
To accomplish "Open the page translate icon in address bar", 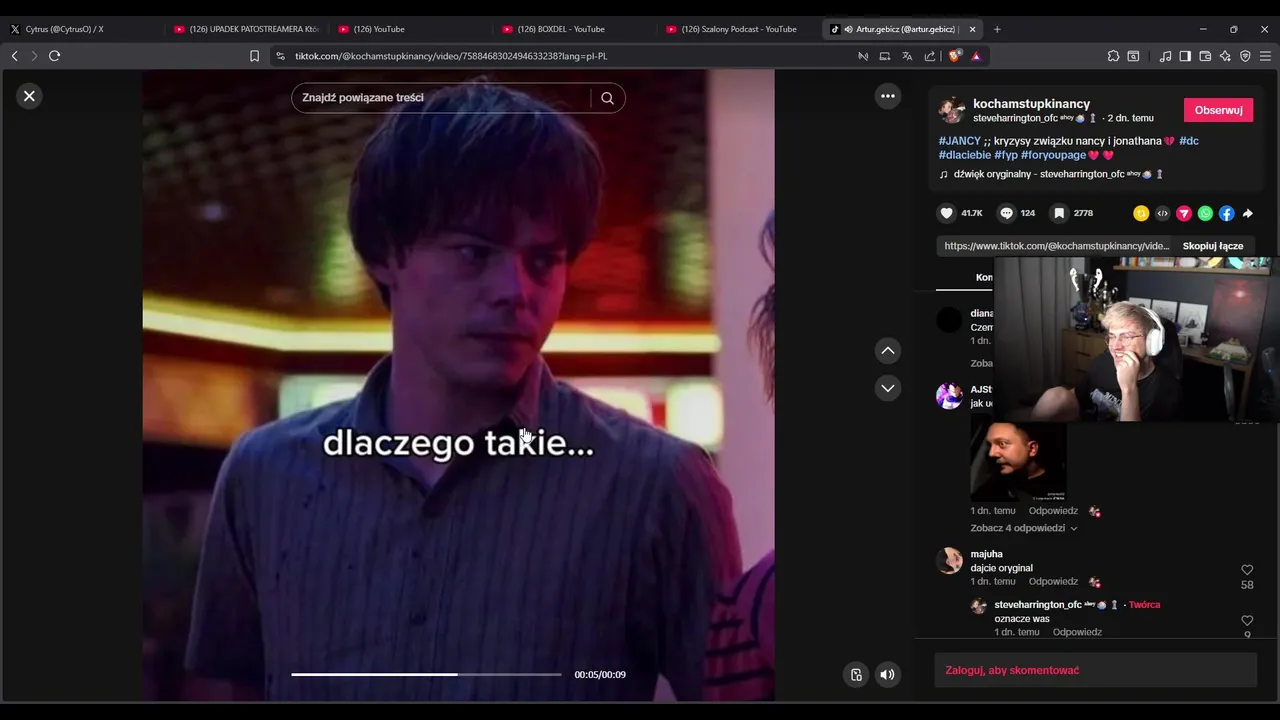I will point(907,56).
